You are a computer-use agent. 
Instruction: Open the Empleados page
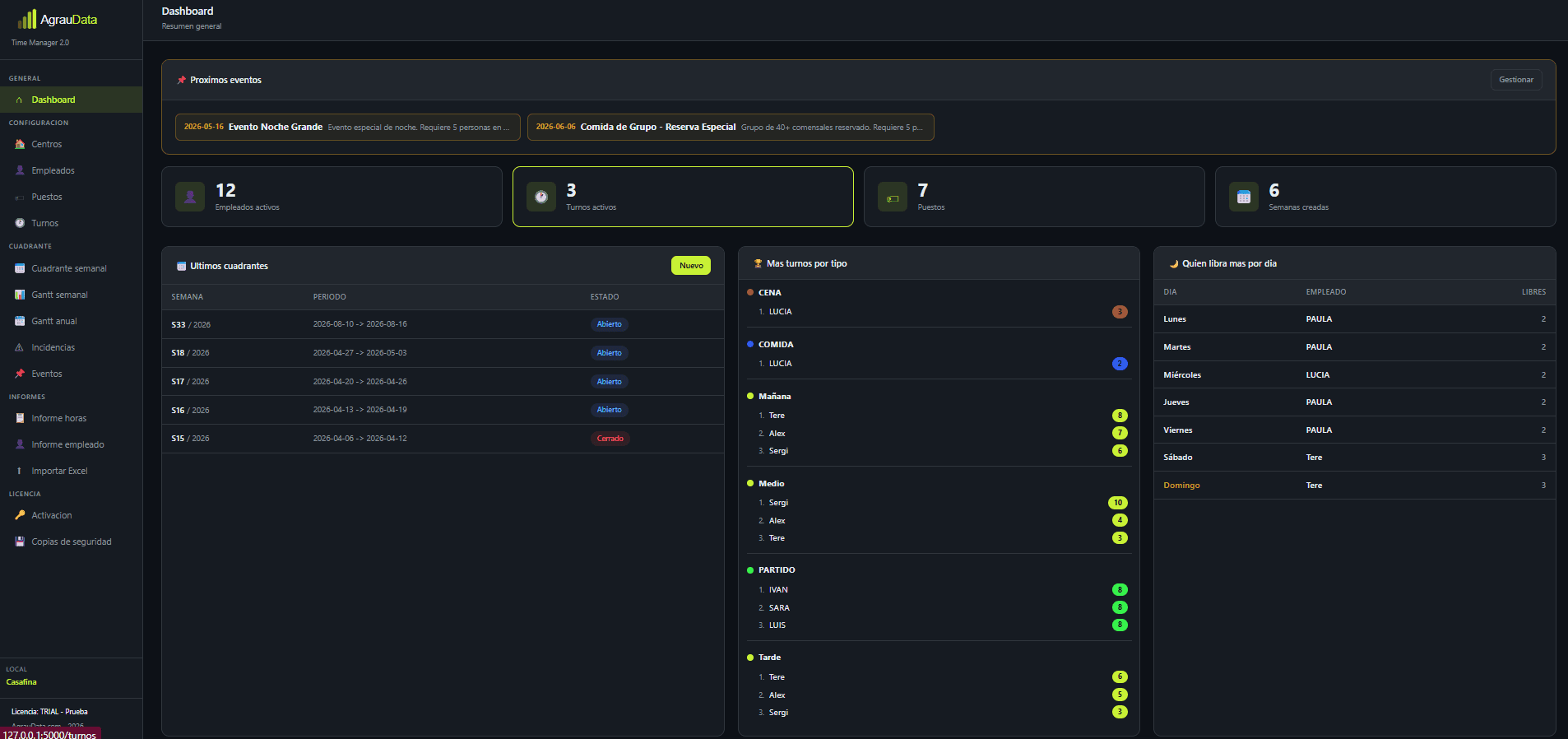click(x=71, y=170)
